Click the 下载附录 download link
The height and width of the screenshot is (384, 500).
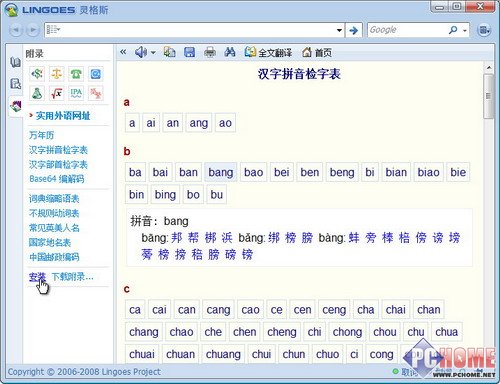point(72,277)
